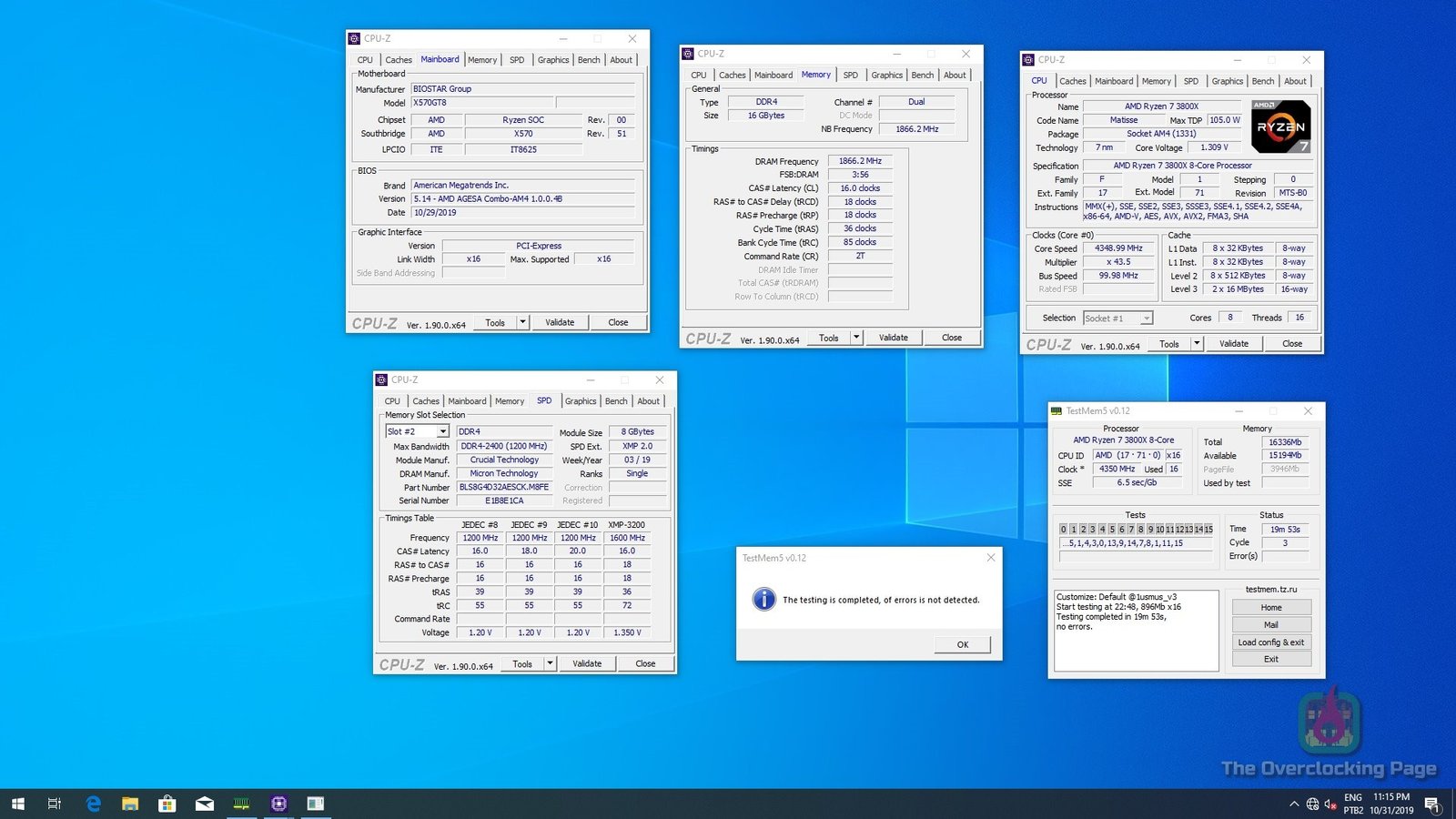Open Microsoft Store from the taskbar
The height and width of the screenshot is (819, 1456).
click(167, 804)
